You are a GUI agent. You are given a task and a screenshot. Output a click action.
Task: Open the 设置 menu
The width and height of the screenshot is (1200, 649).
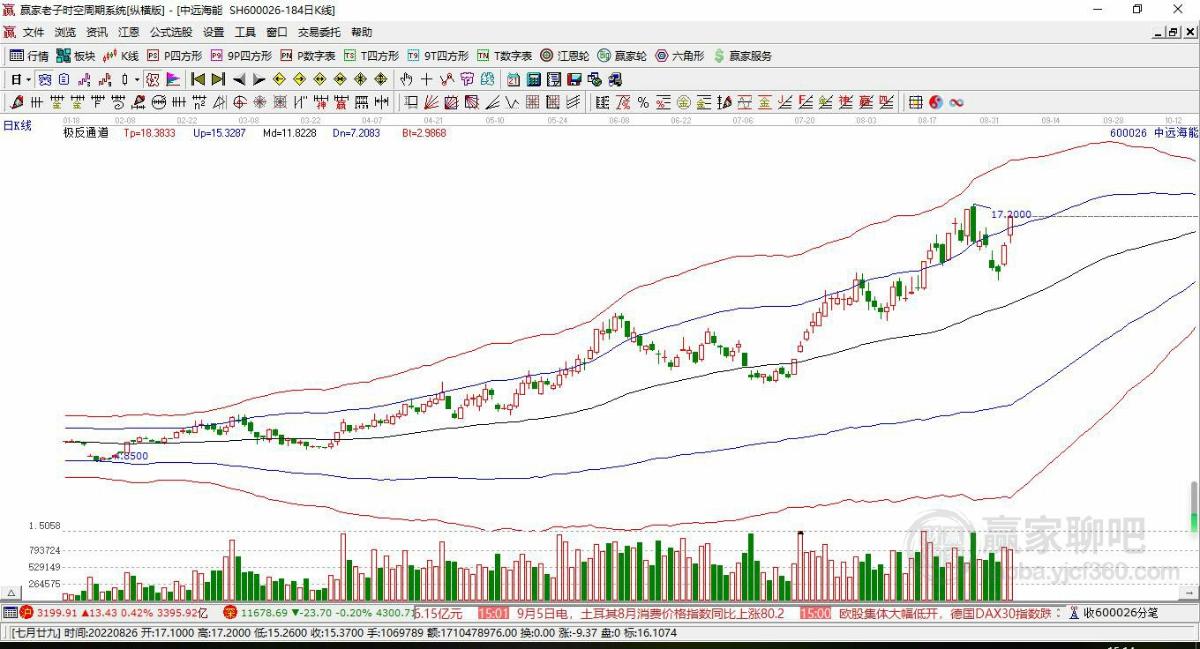(x=213, y=33)
